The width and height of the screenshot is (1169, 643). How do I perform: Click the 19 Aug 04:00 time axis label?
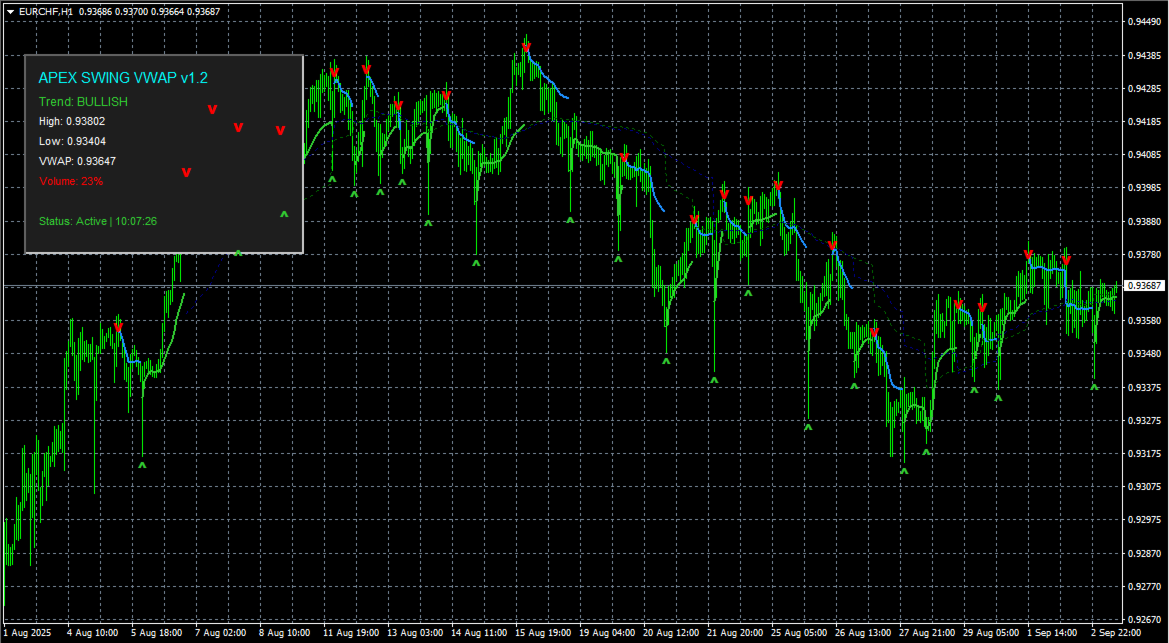[x=608, y=633]
